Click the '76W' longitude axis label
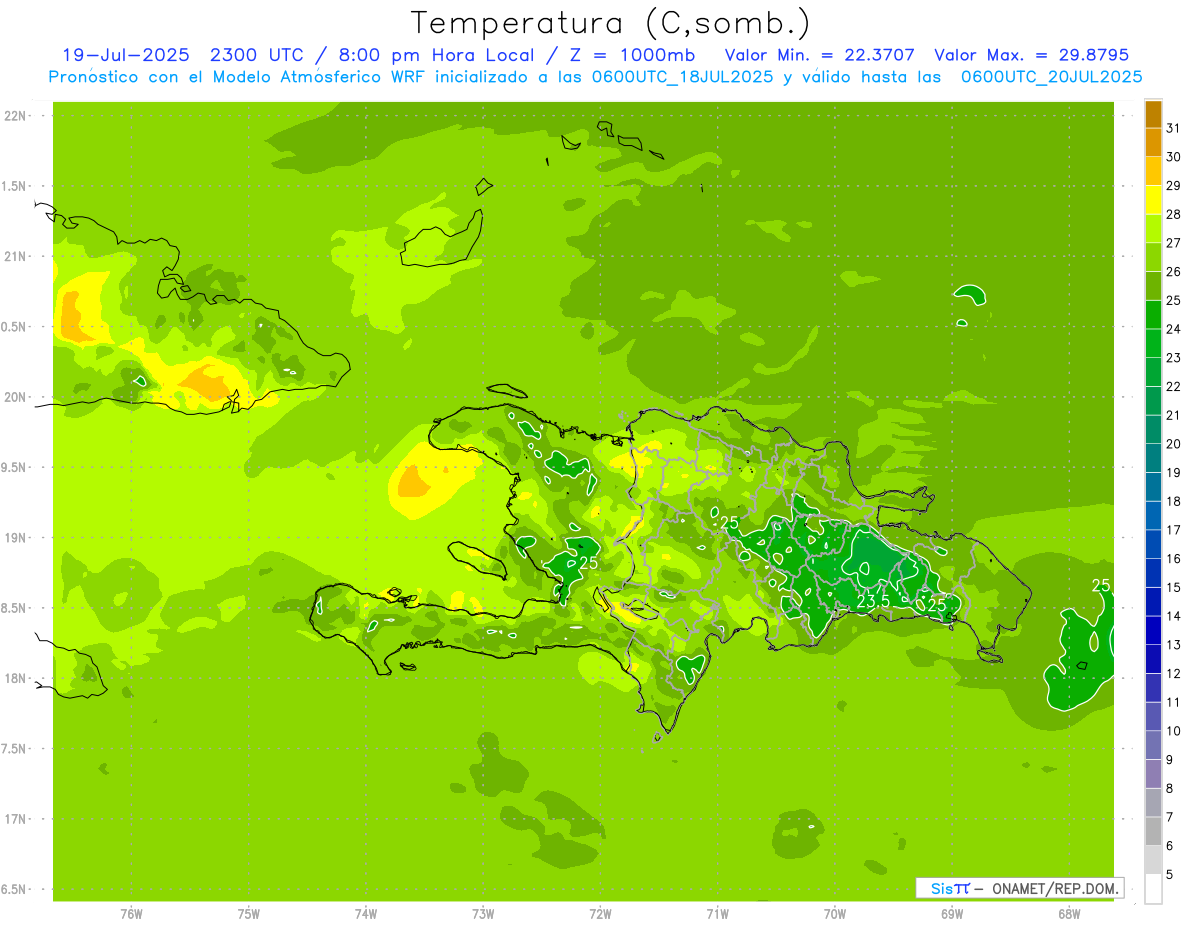 pos(131,913)
